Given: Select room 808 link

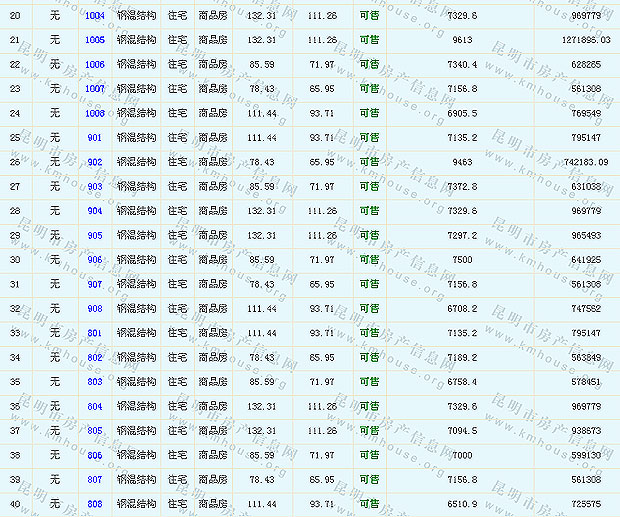Looking at the screenshot, I should tap(95, 504).
